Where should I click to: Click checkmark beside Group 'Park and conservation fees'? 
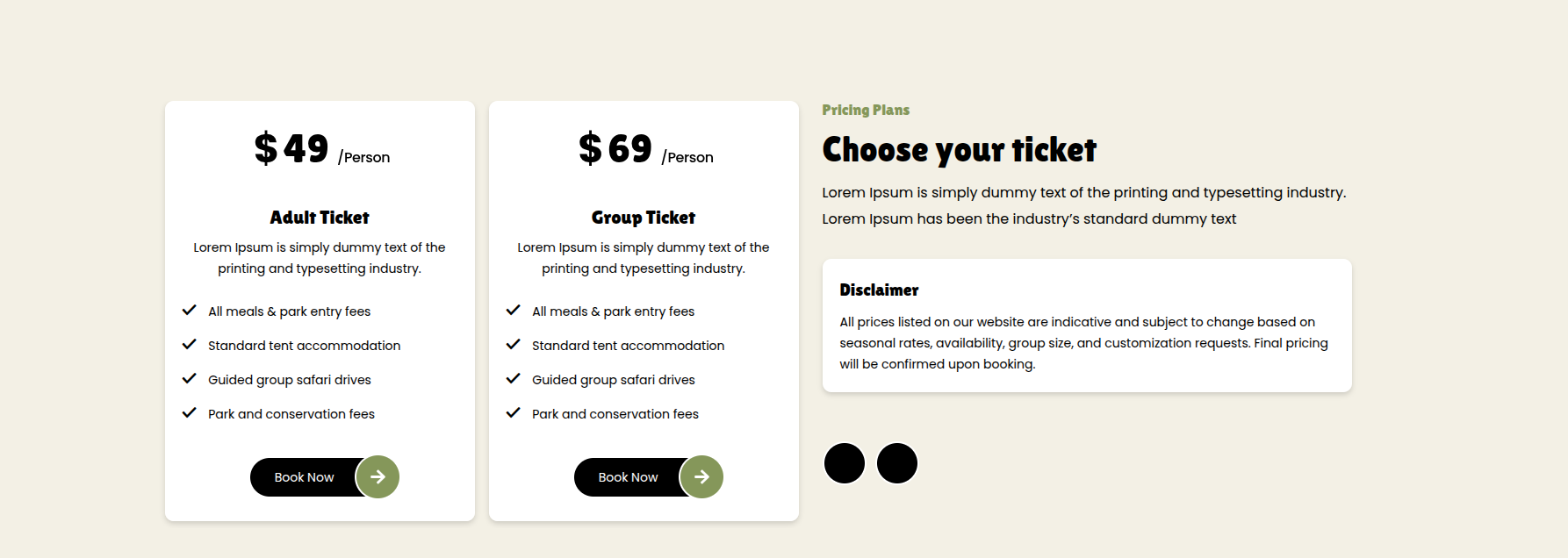[x=513, y=413]
